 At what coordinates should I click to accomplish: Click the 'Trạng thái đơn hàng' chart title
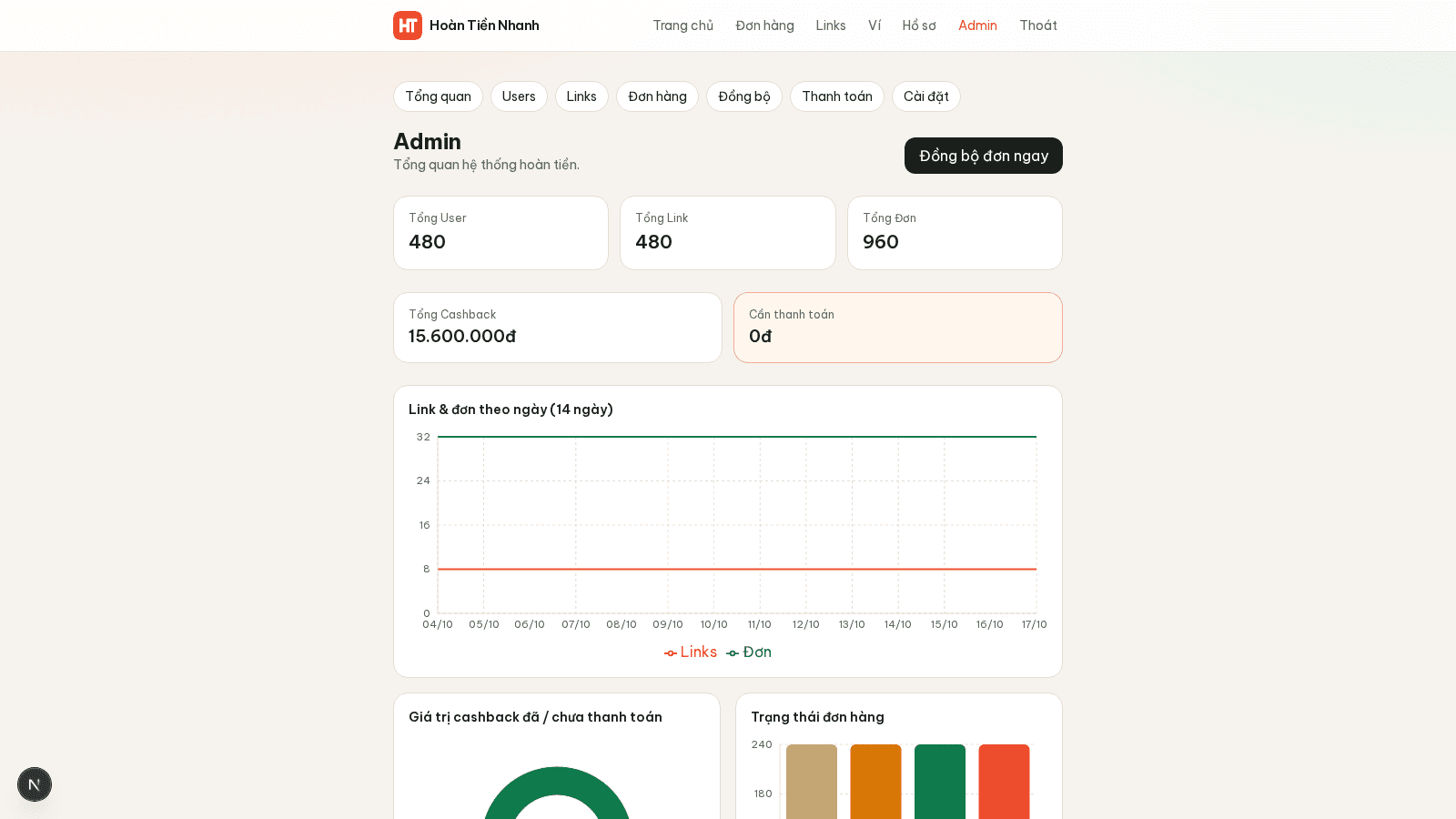point(817,717)
